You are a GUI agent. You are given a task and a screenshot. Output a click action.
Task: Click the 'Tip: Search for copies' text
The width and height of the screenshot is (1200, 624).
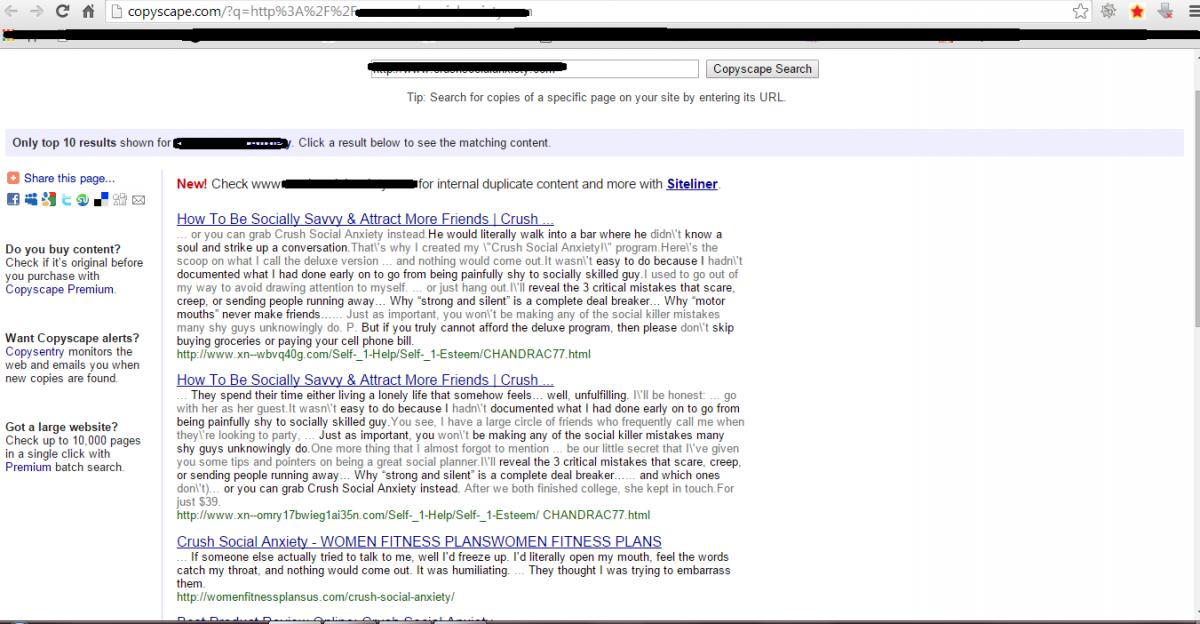tap(596, 98)
